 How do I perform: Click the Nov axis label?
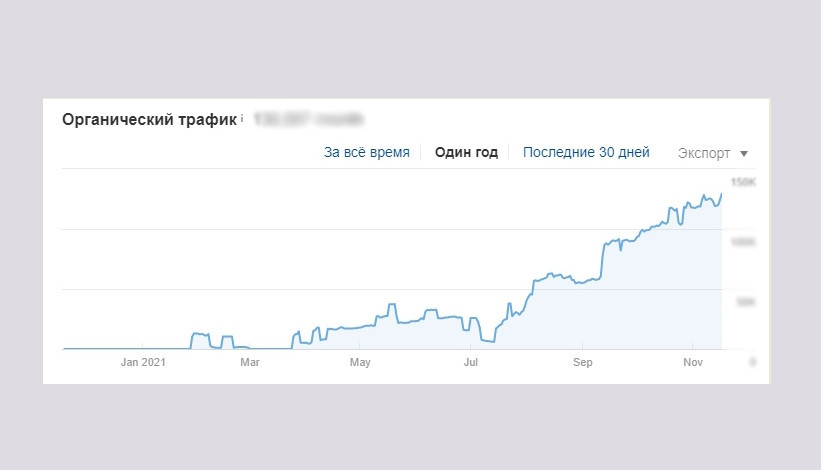pyautogui.click(x=693, y=362)
